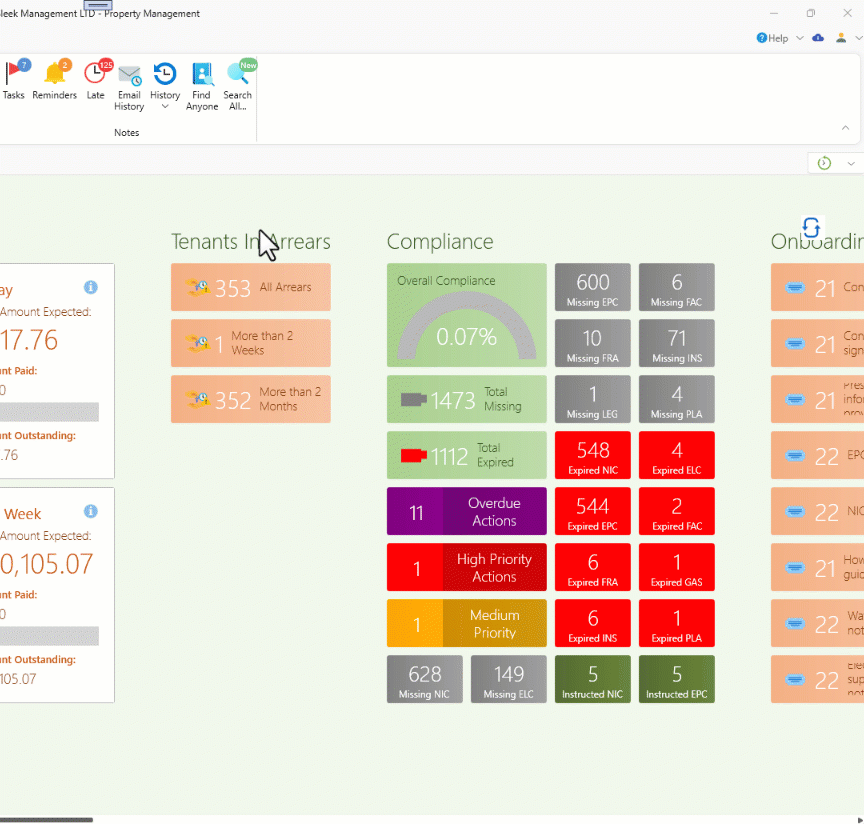The image size is (864, 824).
Task: Click the dashboard refresh icon
Action: click(811, 227)
